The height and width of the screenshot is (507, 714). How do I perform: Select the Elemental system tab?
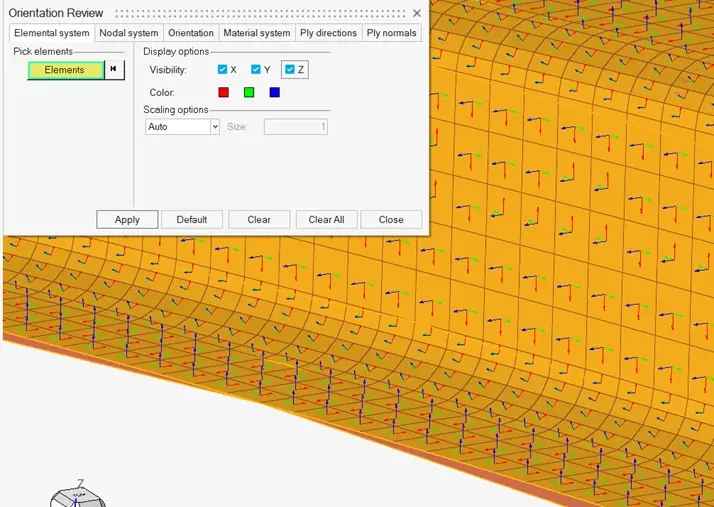click(x=51, y=33)
